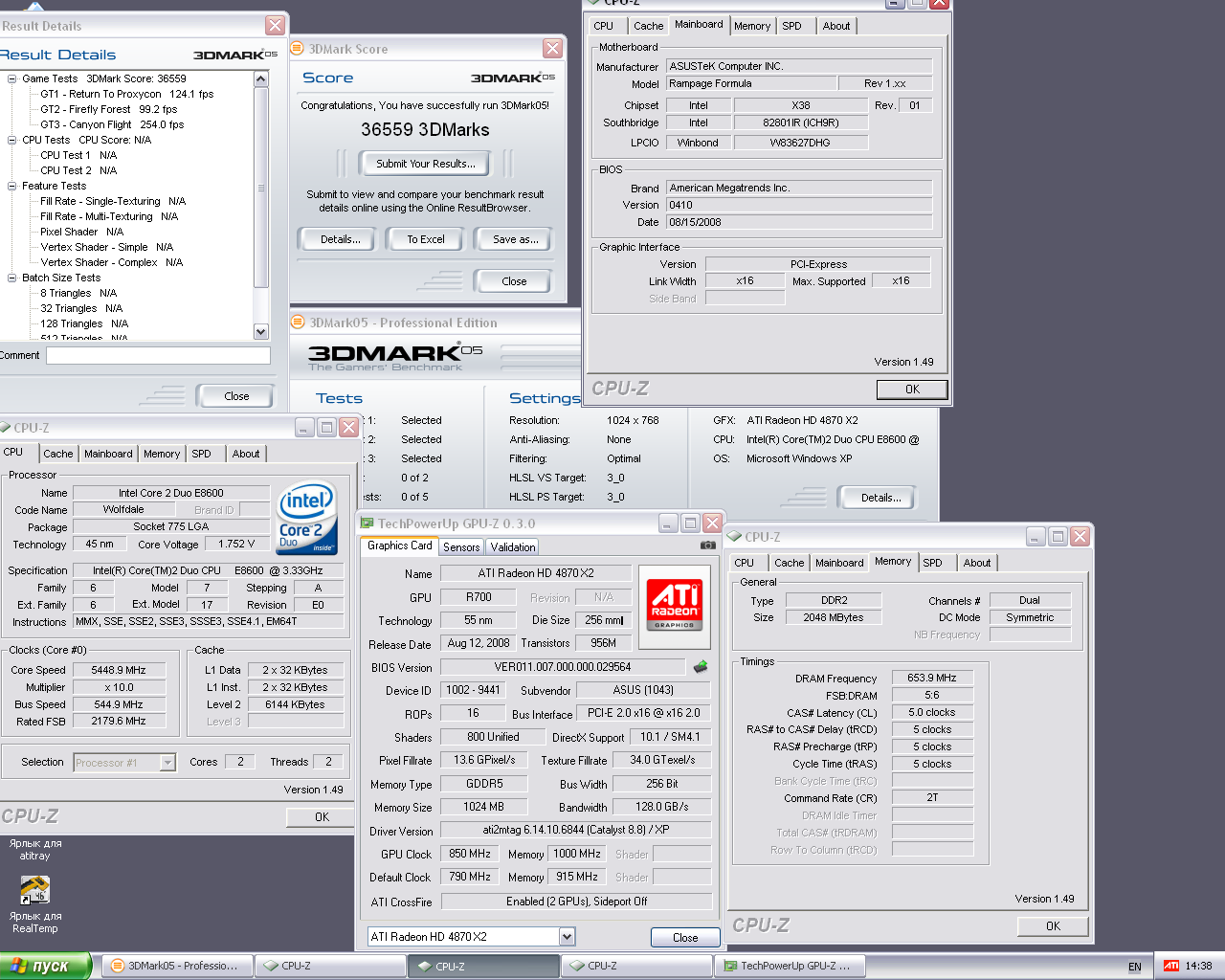This screenshot has width=1225, height=980.
Task: Open the Memory tab in the CPU-Z processor window
Action: (162, 454)
